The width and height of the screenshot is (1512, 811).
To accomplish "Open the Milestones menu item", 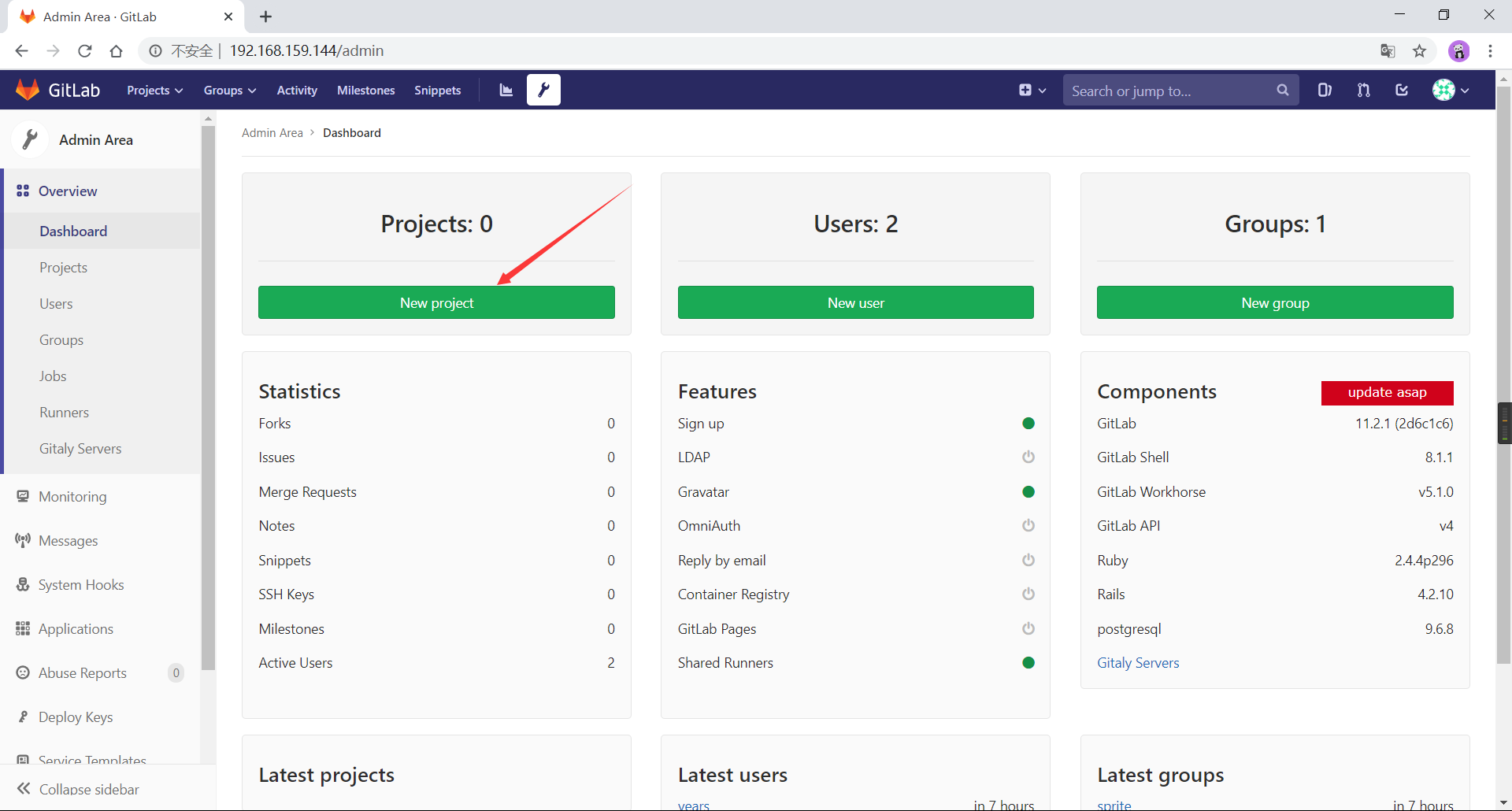I will click(366, 91).
